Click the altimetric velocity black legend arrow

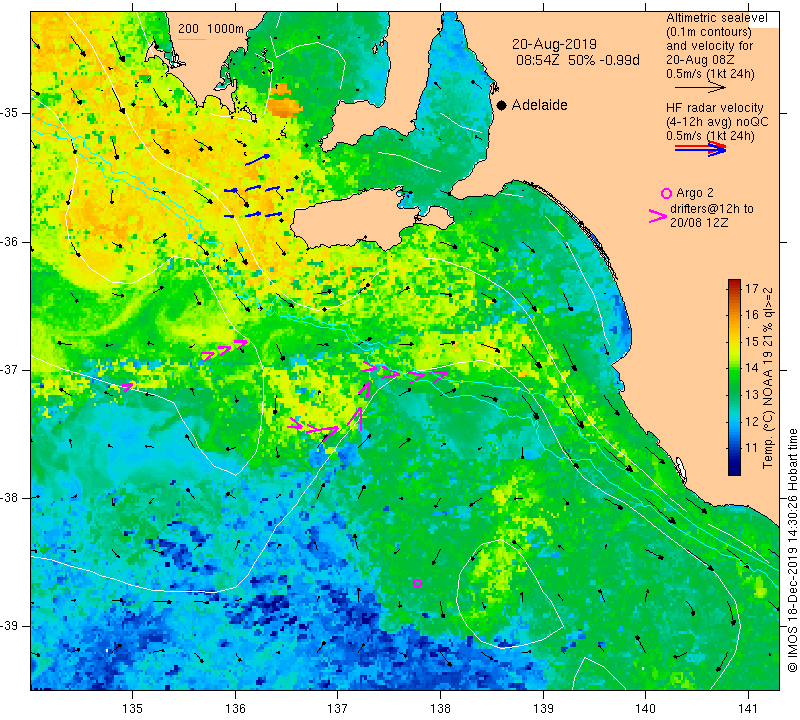[x=700, y=88]
